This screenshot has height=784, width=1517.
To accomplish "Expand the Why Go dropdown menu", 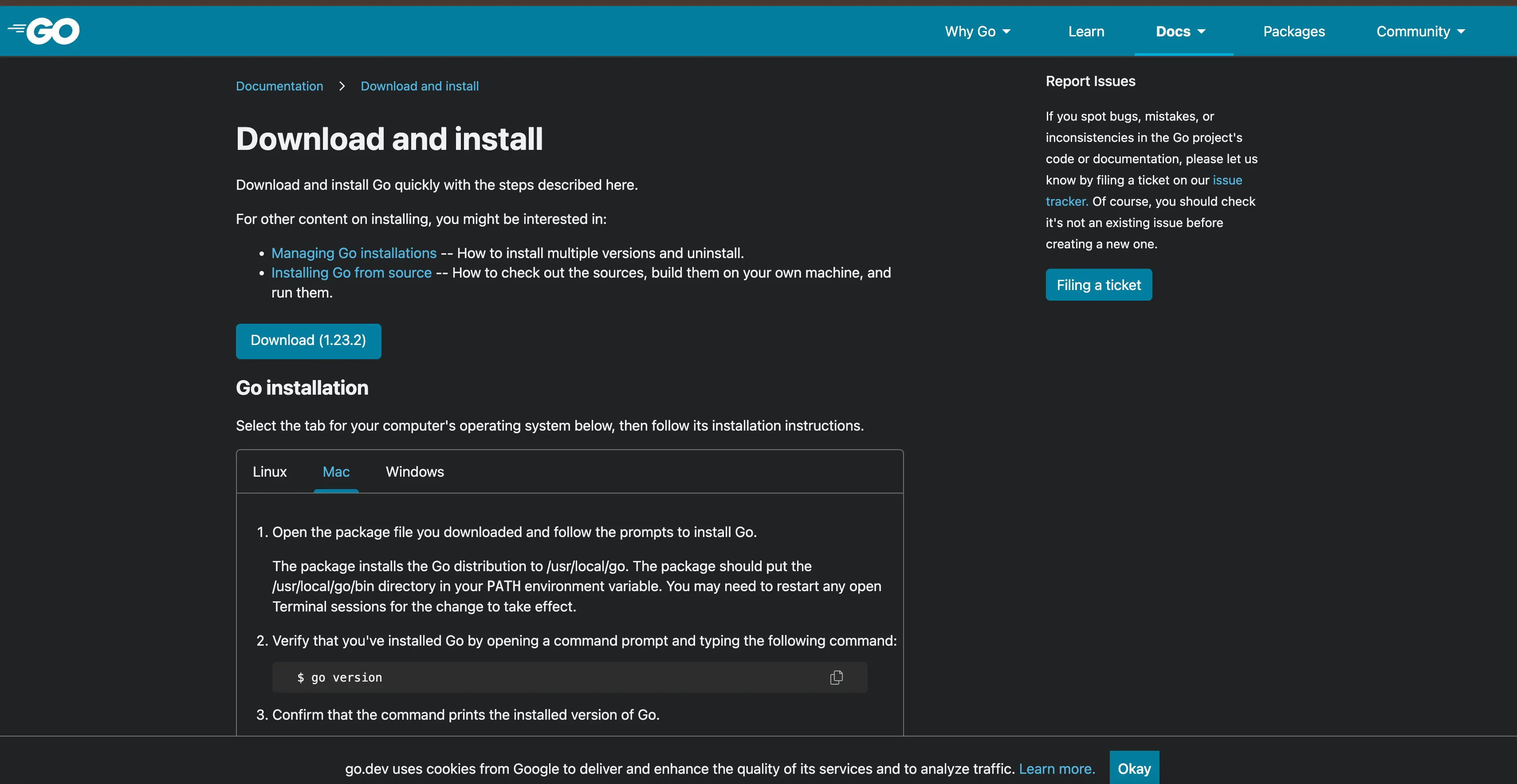I will 978,32.
